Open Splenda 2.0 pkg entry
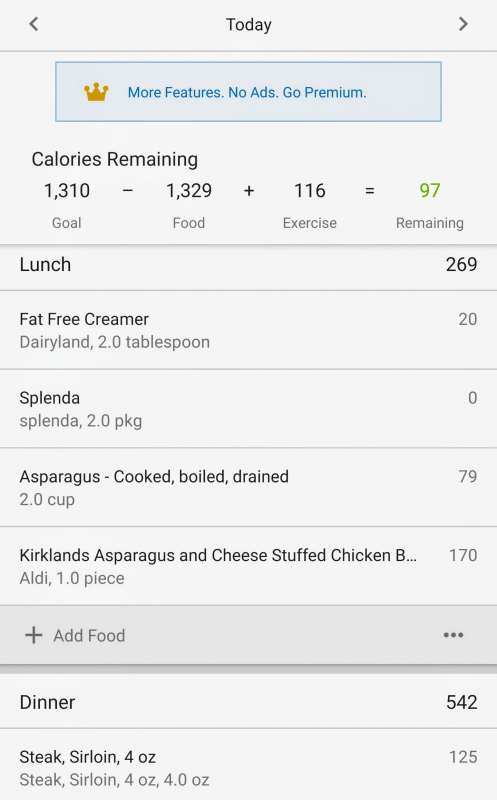The image size is (497, 800). pyautogui.click(x=248, y=409)
